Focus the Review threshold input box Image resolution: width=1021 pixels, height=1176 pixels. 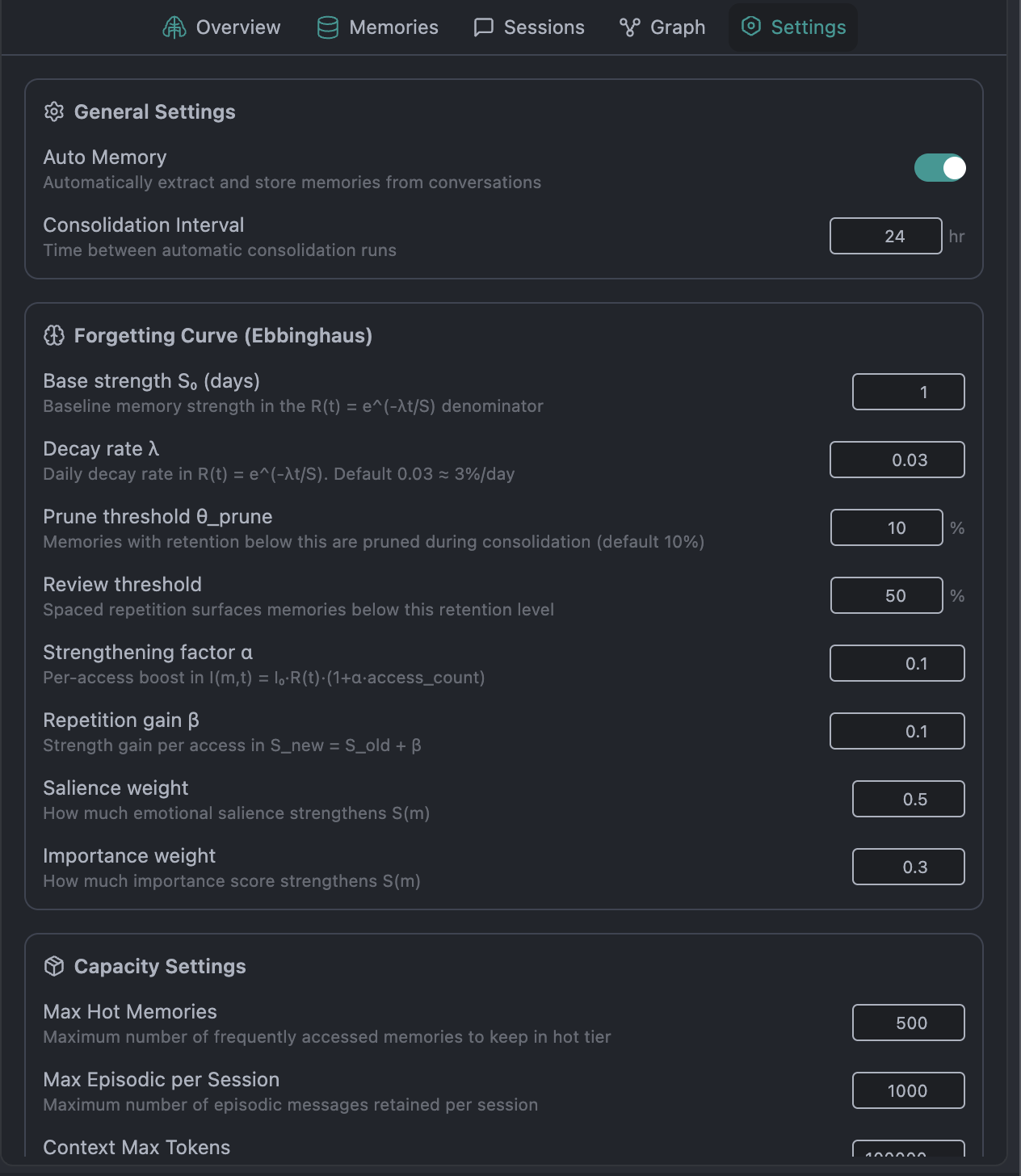[887, 595]
